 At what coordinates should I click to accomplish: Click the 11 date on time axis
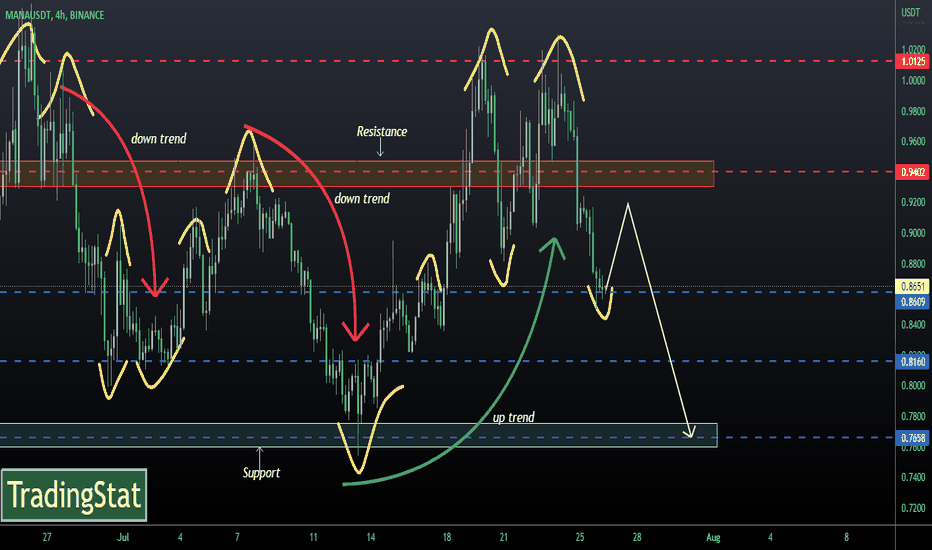coord(313,537)
